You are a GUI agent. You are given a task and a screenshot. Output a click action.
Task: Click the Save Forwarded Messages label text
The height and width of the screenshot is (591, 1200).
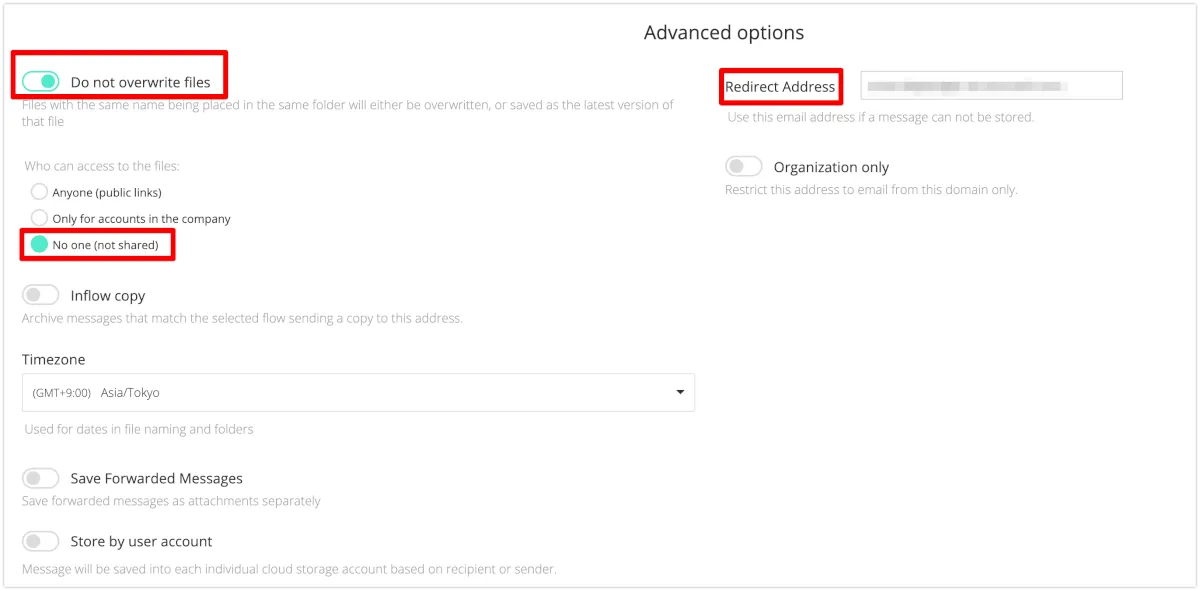pyautogui.click(x=156, y=479)
